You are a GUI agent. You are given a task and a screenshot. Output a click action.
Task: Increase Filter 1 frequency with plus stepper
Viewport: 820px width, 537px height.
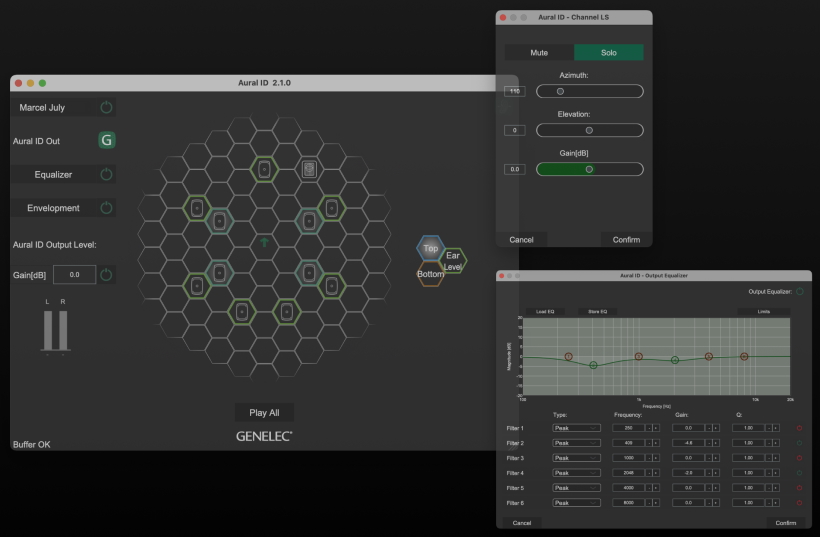(x=656, y=428)
